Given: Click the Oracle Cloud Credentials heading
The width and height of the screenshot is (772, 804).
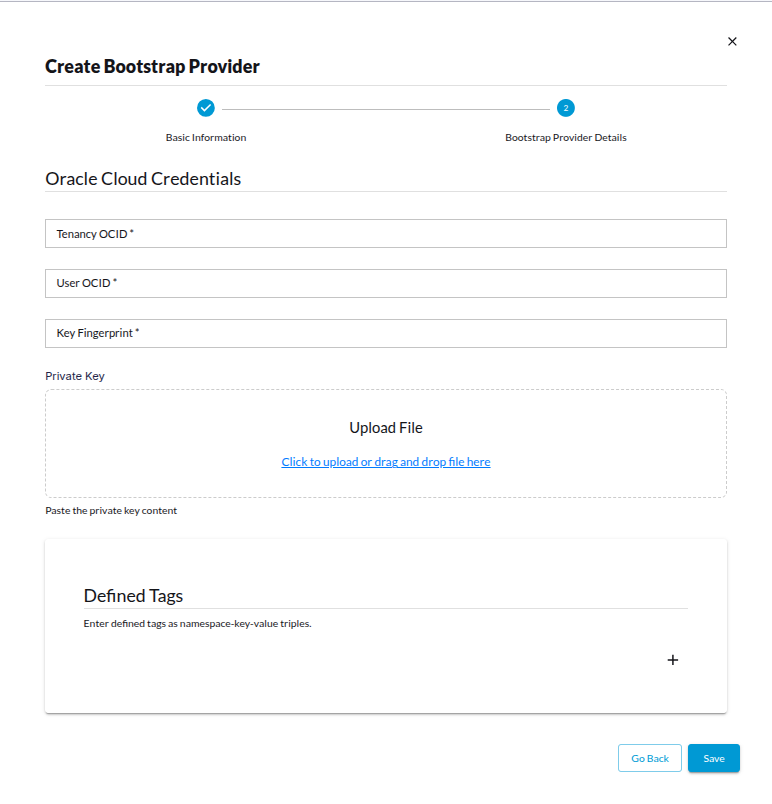Looking at the screenshot, I should (x=142, y=178).
